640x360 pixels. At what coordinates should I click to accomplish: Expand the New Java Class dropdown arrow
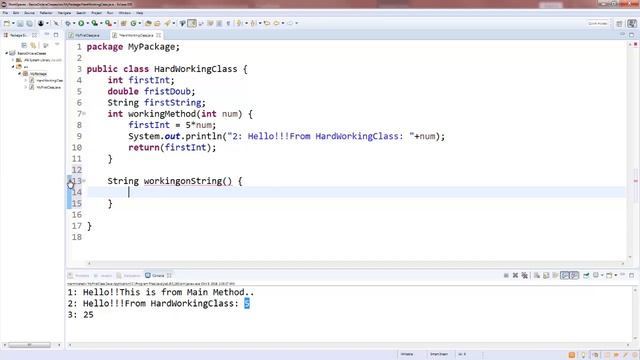[139, 24]
